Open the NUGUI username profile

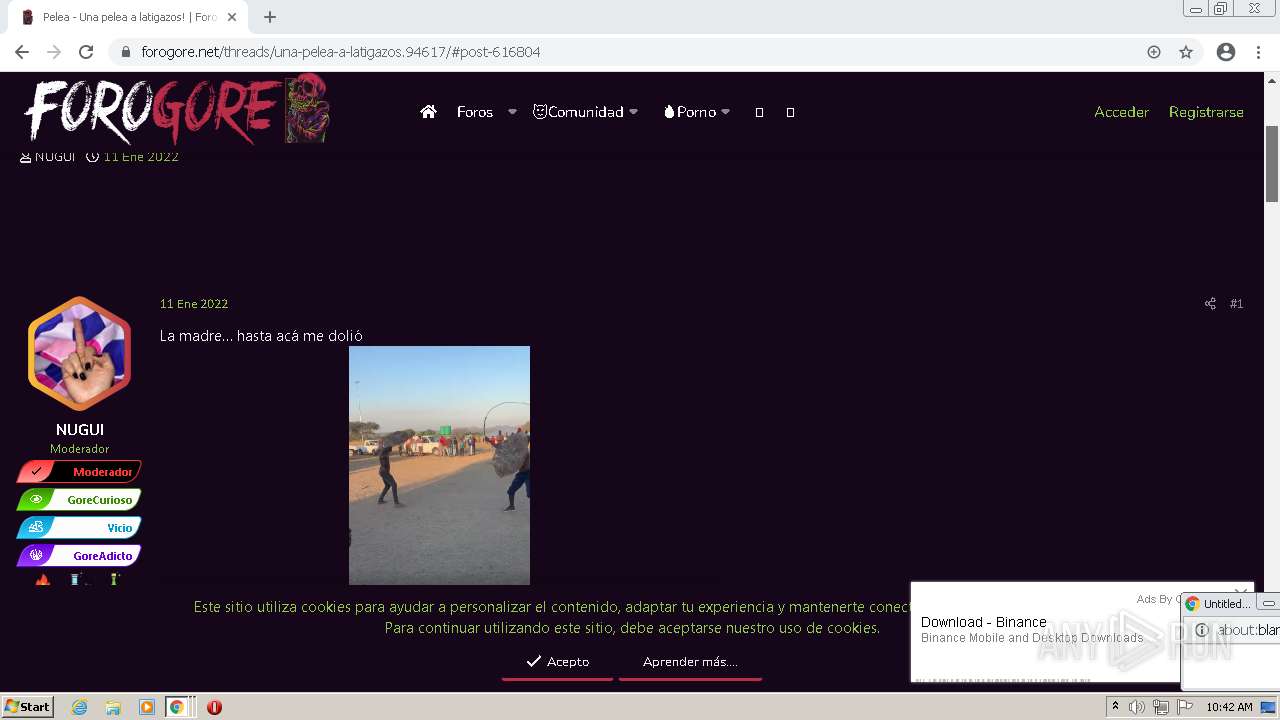[80, 430]
